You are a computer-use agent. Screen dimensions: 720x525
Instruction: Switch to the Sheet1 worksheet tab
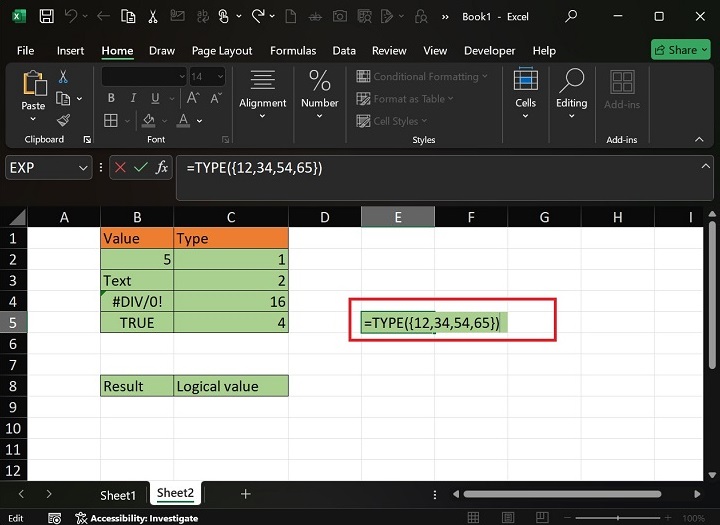pyautogui.click(x=117, y=495)
